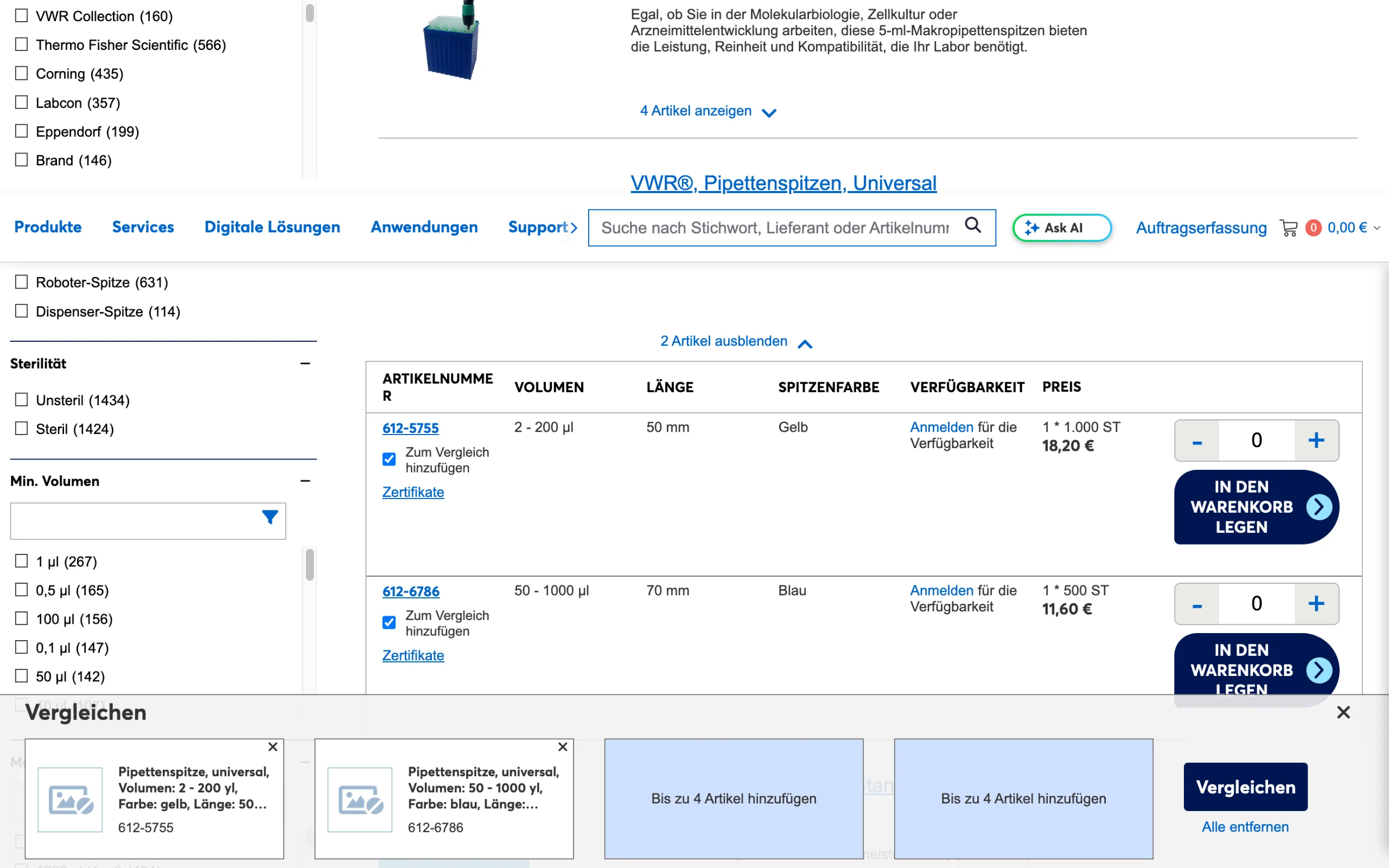The width and height of the screenshot is (1389, 868).
Task: Open the Services menu
Action: click(x=143, y=227)
